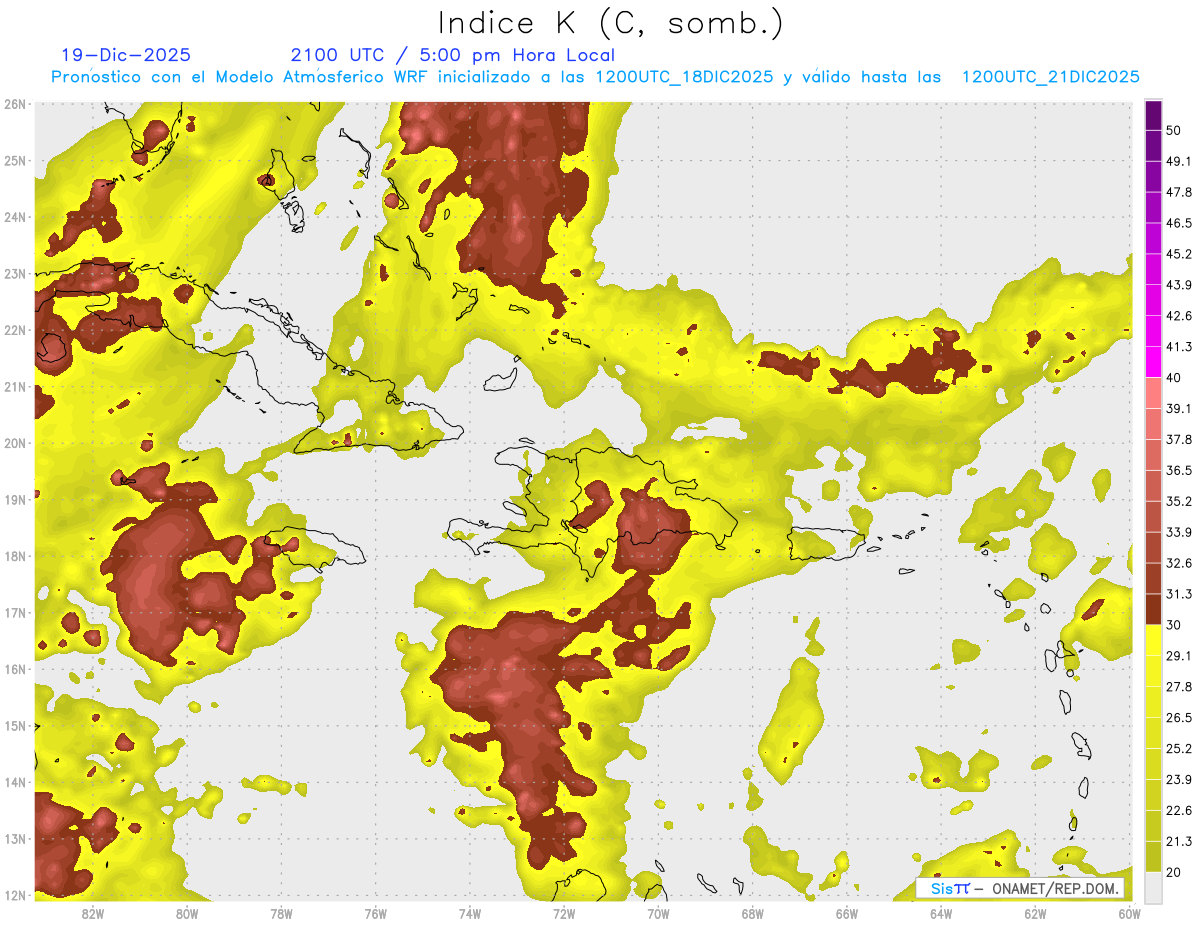Click the "23N" latitude label
1200x927 pixels.
[14, 274]
